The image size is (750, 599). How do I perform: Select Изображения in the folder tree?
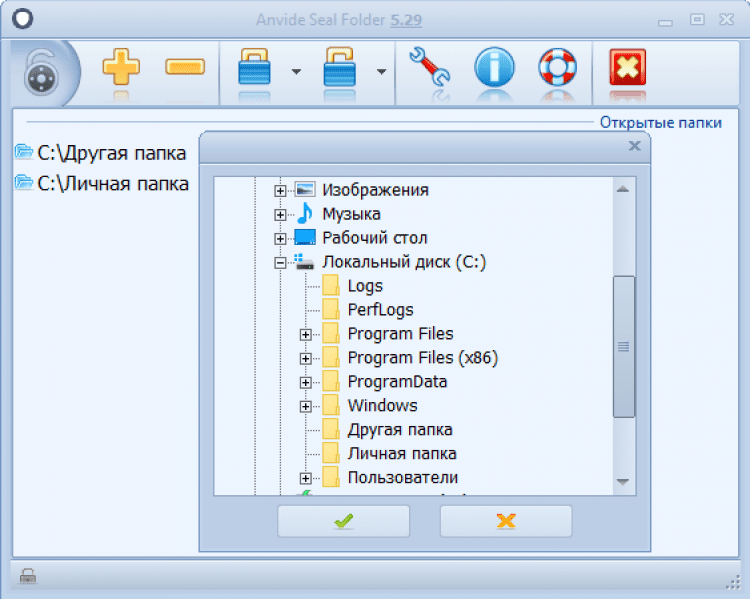tap(375, 190)
